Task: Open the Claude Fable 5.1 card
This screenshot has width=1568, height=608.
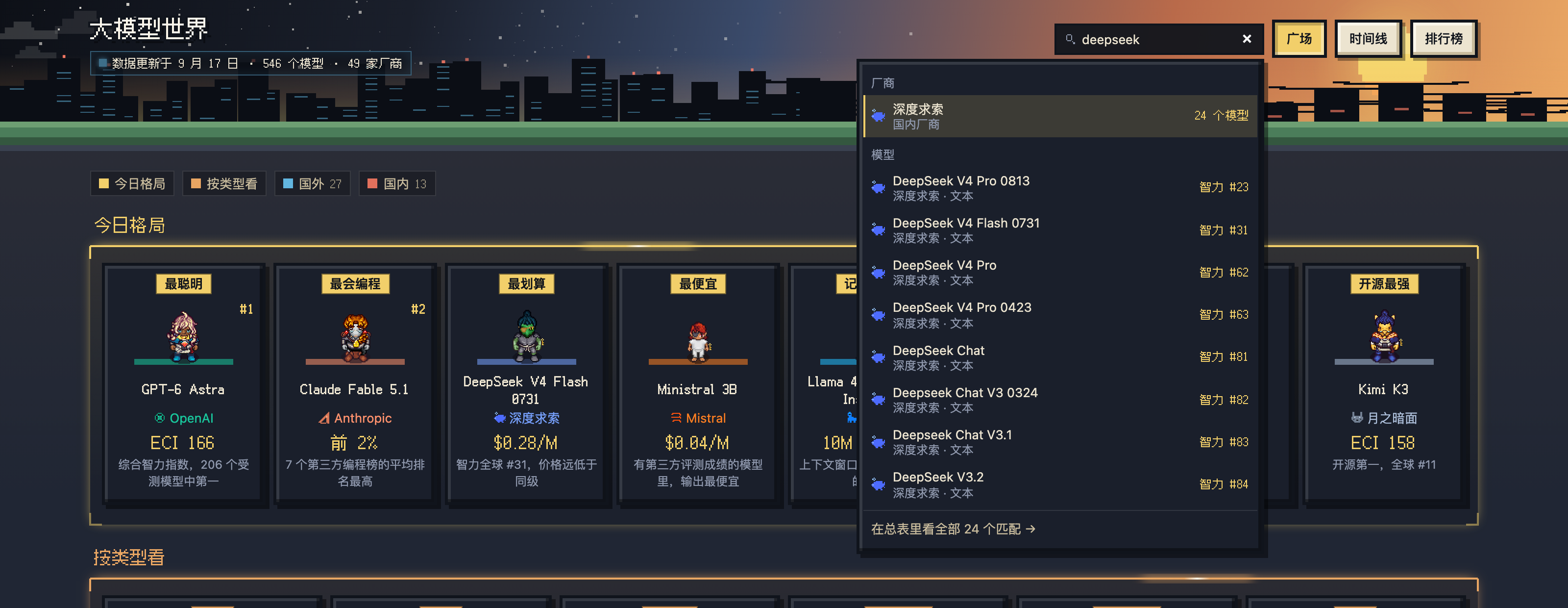Action: [355, 384]
